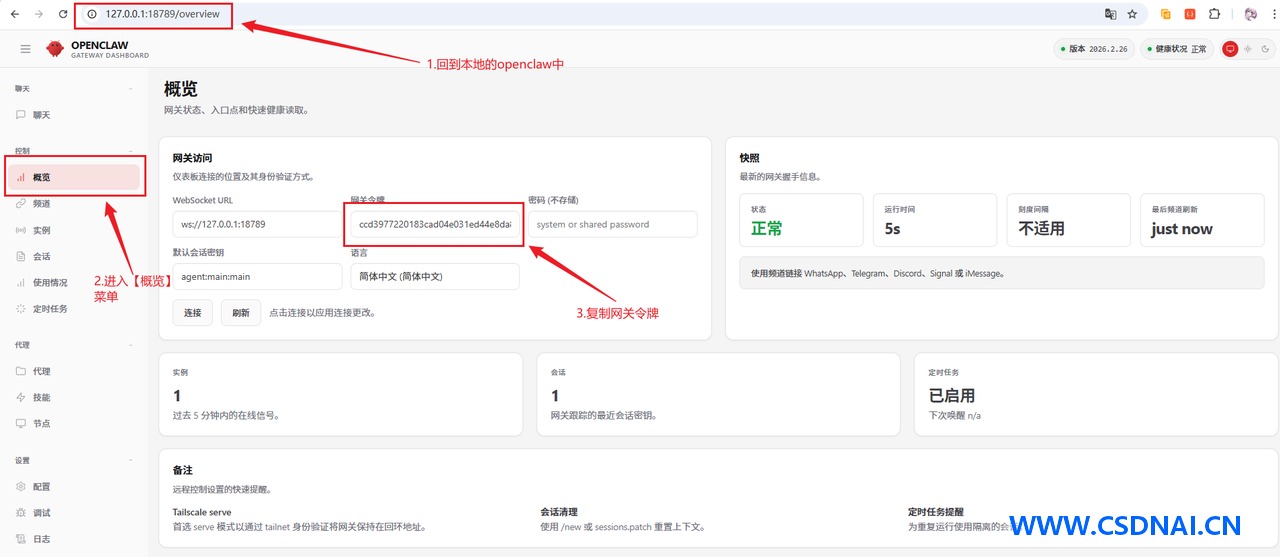
Task: Click the 最后频道刷新 just now card
Action: click(x=1202, y=220)
